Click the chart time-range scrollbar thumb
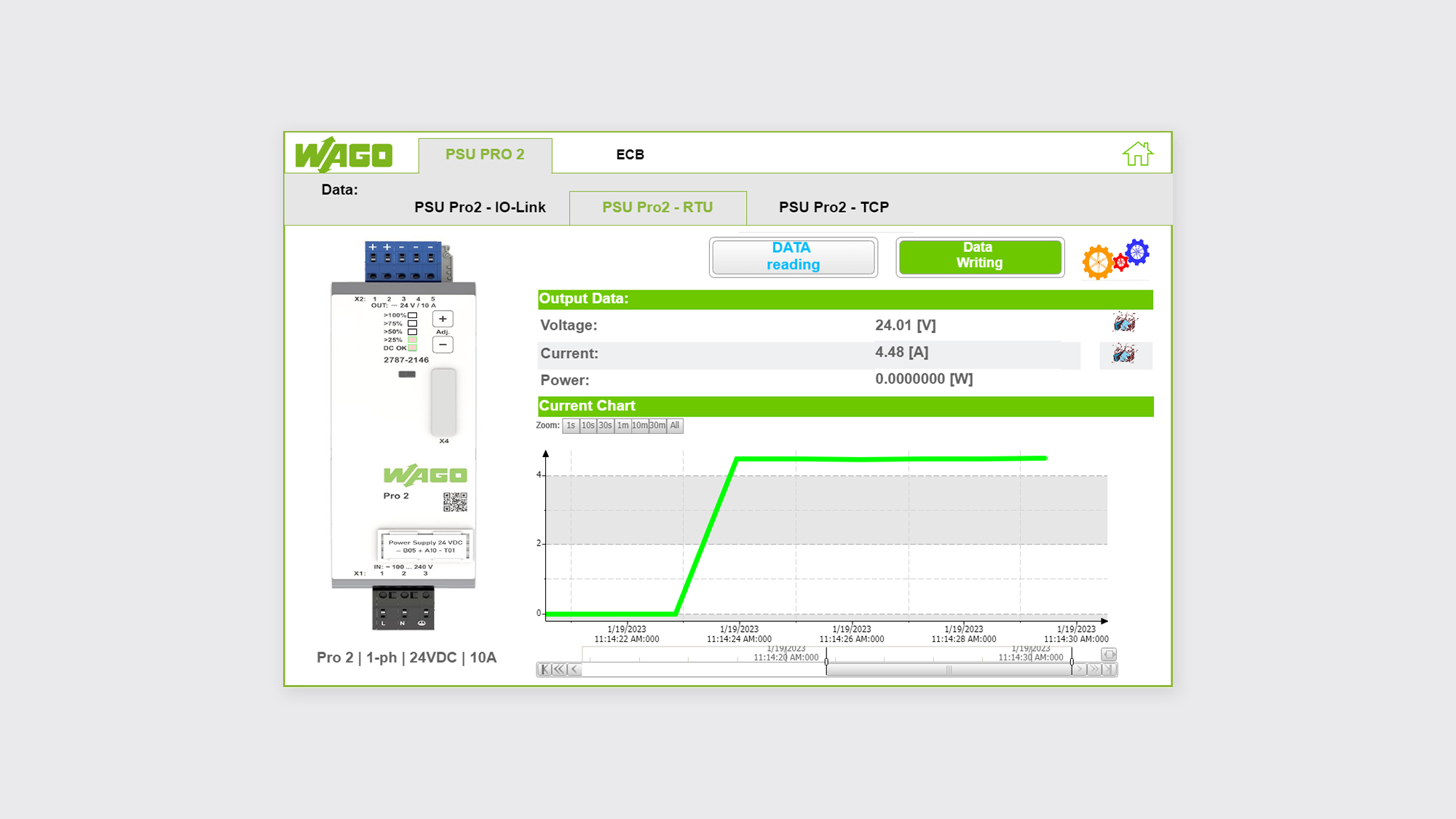 (949, 670)
